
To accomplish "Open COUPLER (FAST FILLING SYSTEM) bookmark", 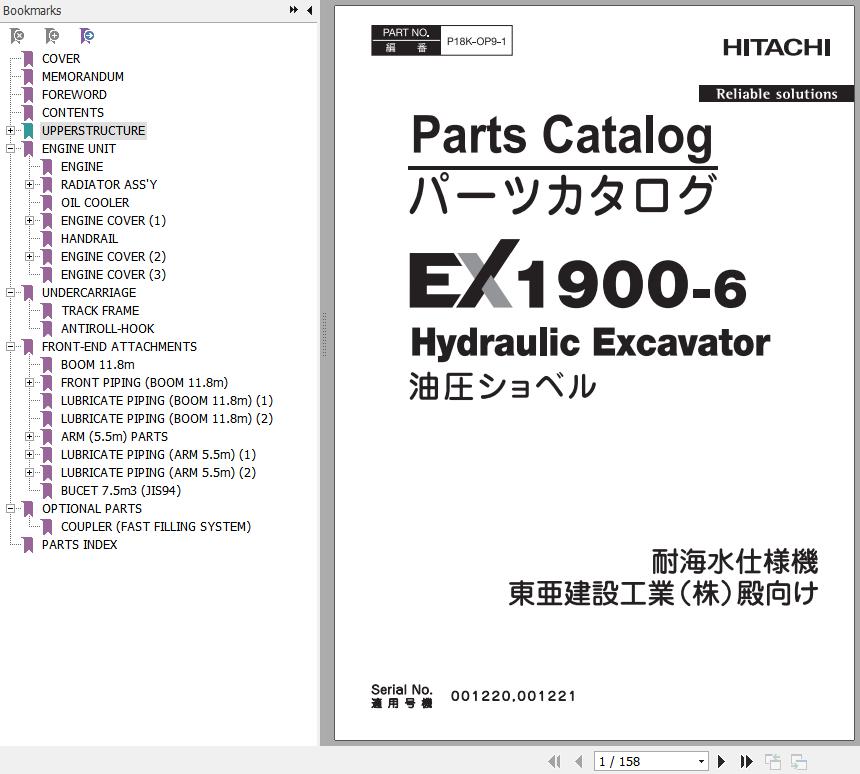I will click(156, 527).
